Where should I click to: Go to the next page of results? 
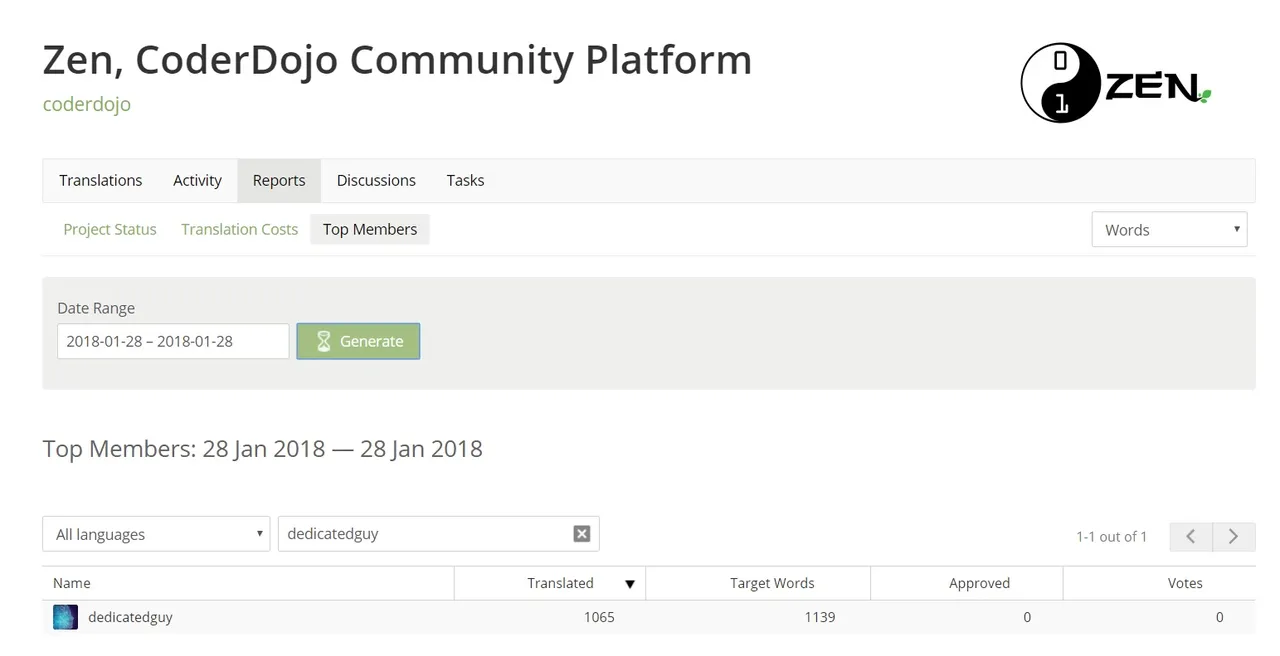click(x=1234, y=536)
